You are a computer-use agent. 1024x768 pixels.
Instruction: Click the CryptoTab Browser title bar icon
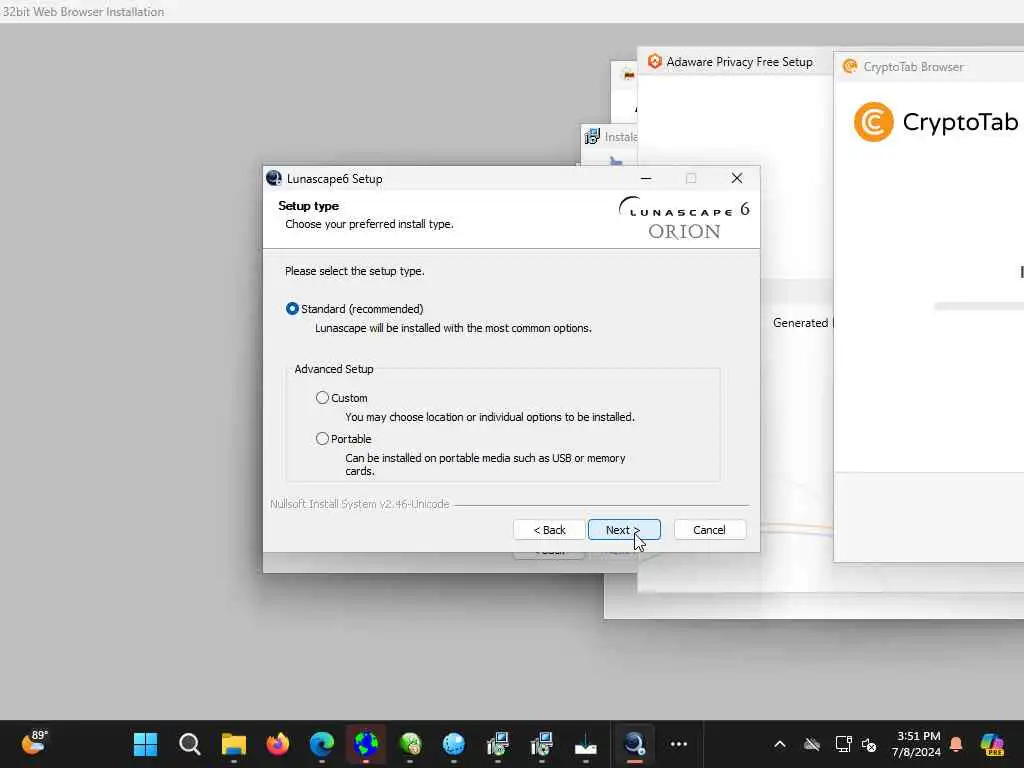pyautogui.click(x=850, y=67)
